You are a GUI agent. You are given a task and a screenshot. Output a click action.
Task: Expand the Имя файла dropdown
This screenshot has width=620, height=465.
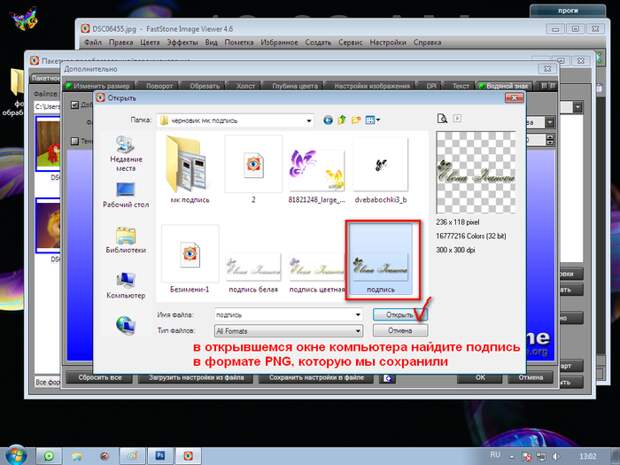tap(358, 315)
